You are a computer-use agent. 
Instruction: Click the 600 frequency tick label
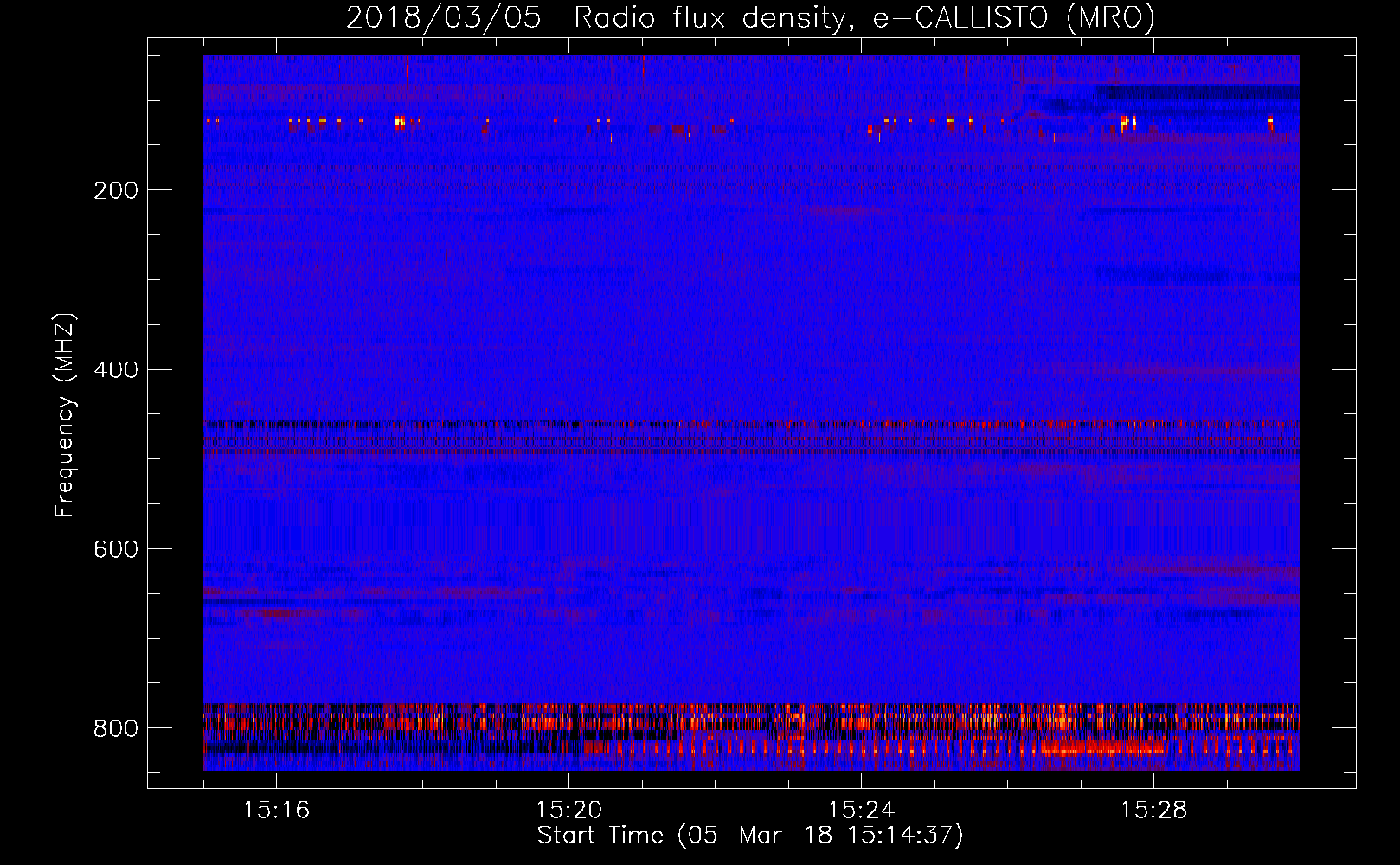116,550
